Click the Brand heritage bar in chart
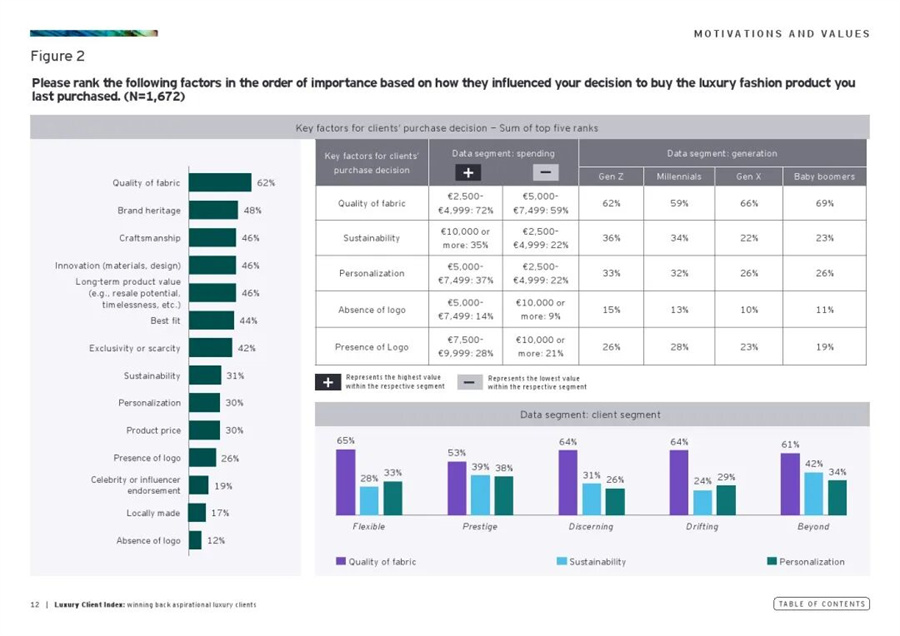This screenshot has height=636, width=900. point(213,211)
